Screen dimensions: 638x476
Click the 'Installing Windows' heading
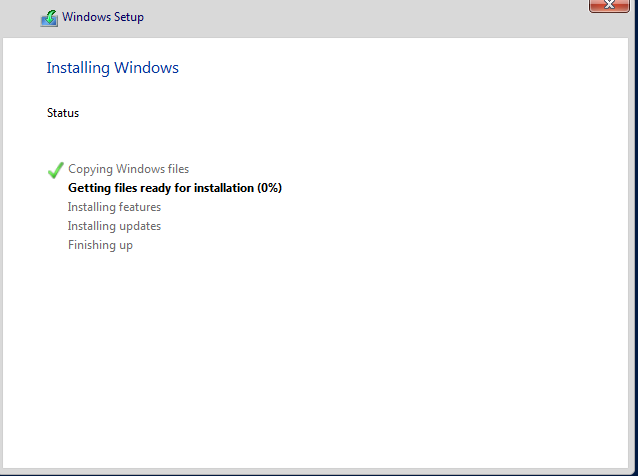[x=113, y=68]
